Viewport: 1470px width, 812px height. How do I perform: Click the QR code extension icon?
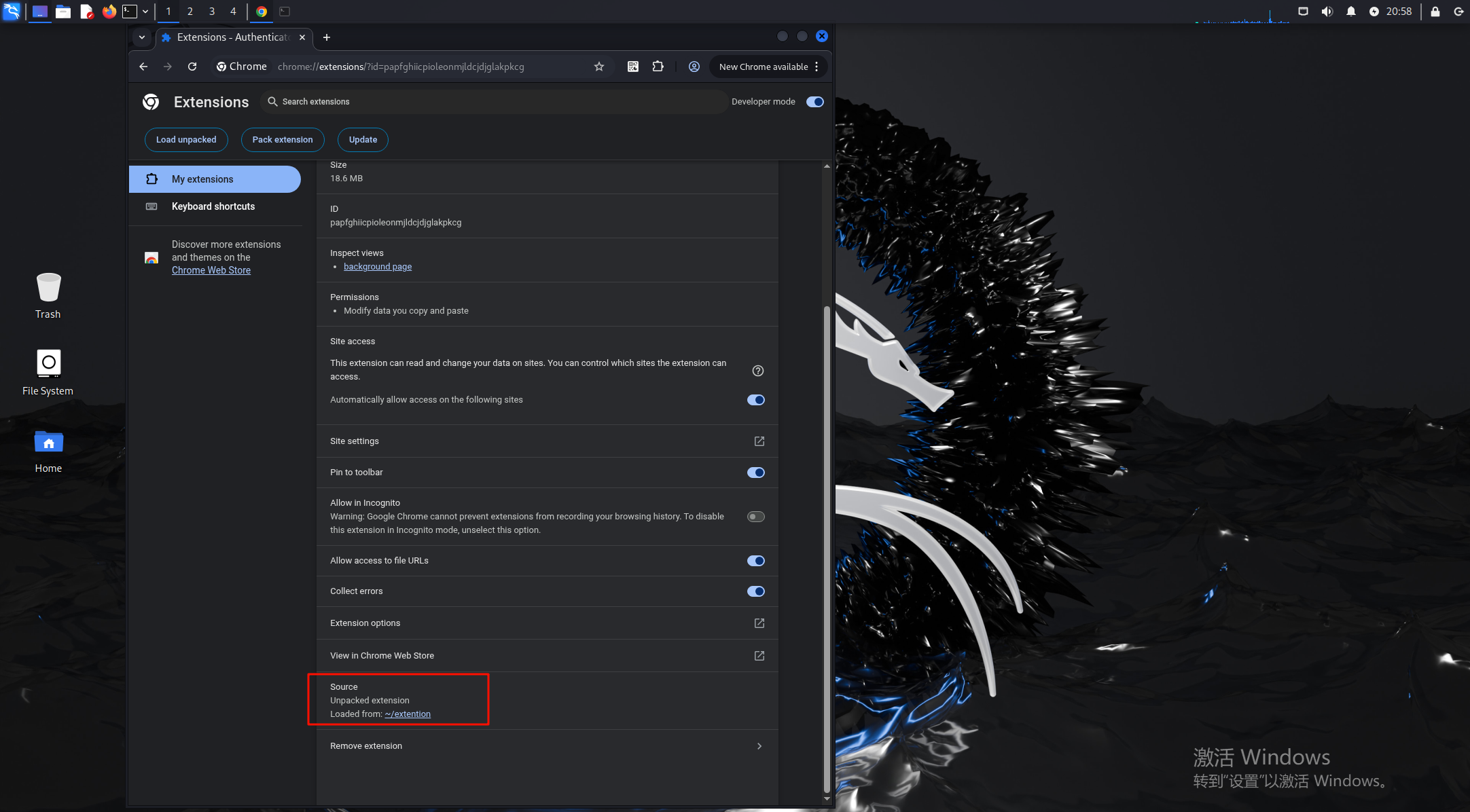(x=632, y=67)
